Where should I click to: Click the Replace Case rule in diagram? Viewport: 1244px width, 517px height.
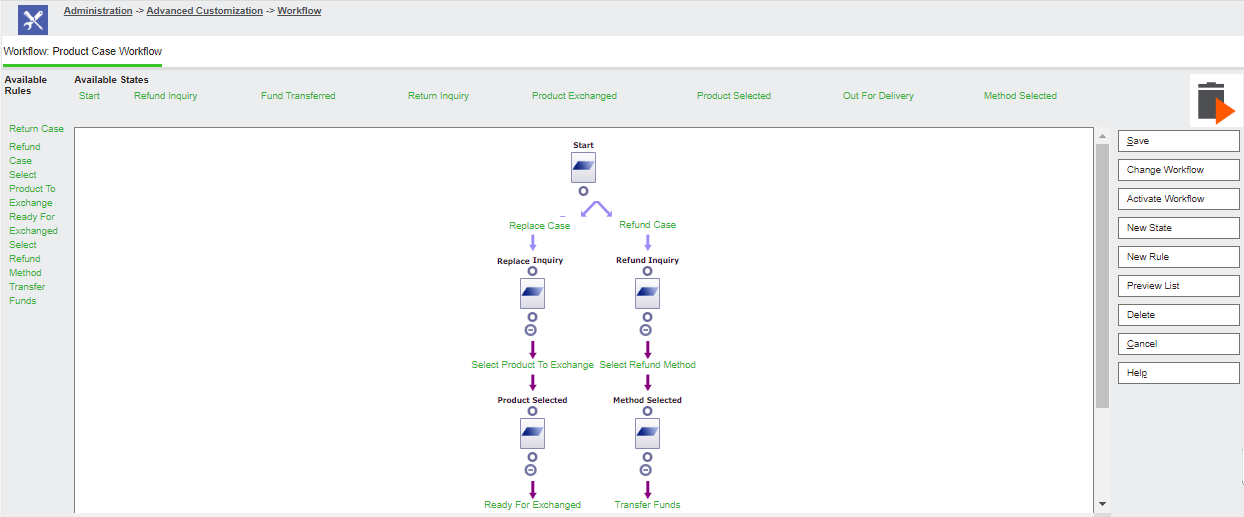click(x=540, y=226)
